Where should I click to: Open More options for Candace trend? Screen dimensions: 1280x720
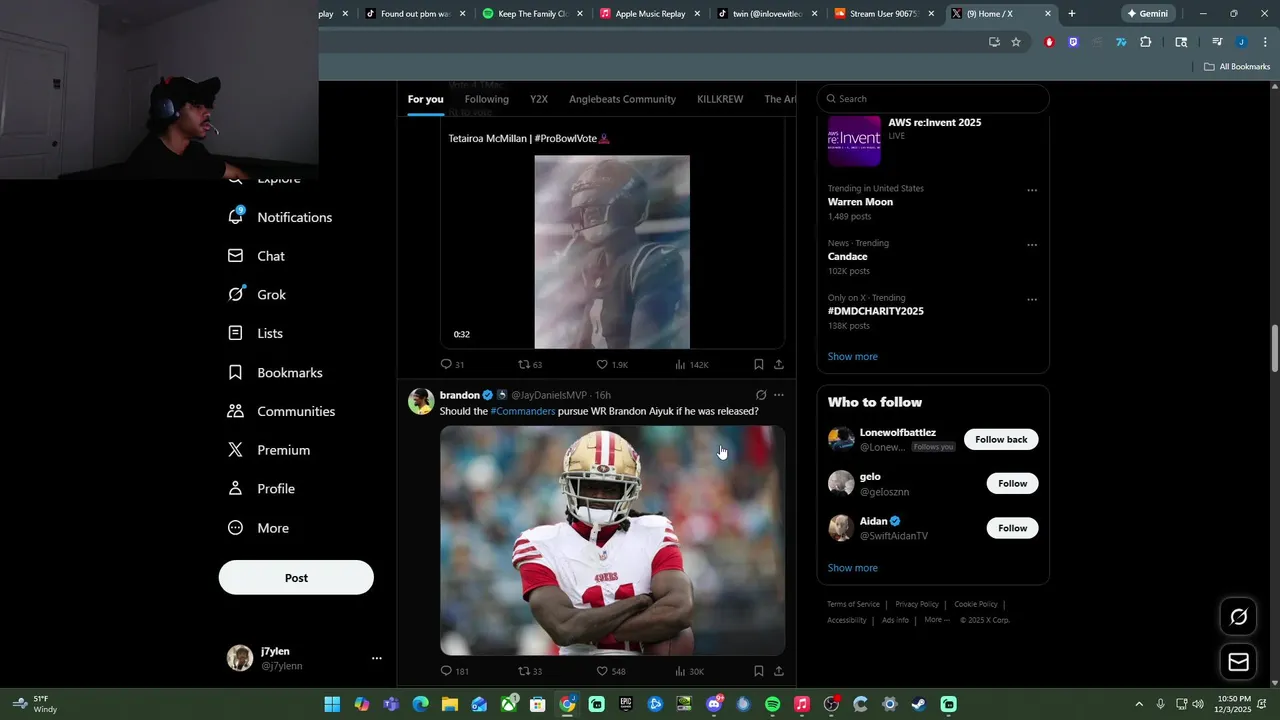point(1032,245)
